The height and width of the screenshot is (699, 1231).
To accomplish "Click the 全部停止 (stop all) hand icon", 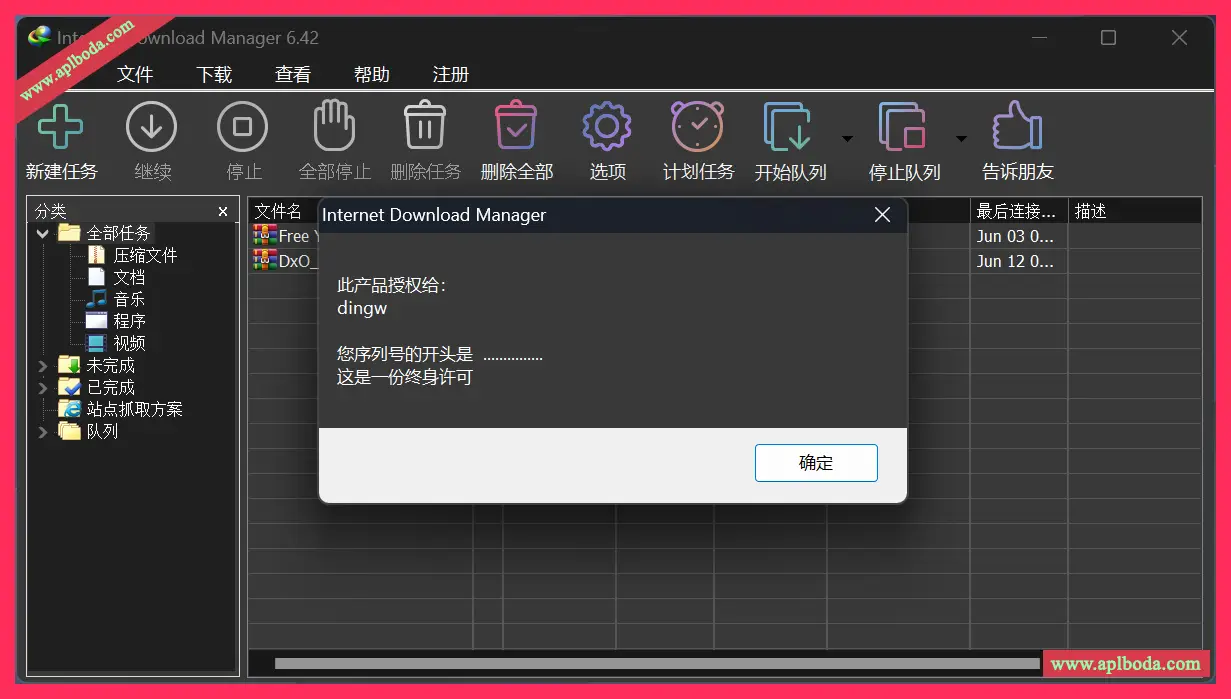I will [x=334, y=127].
